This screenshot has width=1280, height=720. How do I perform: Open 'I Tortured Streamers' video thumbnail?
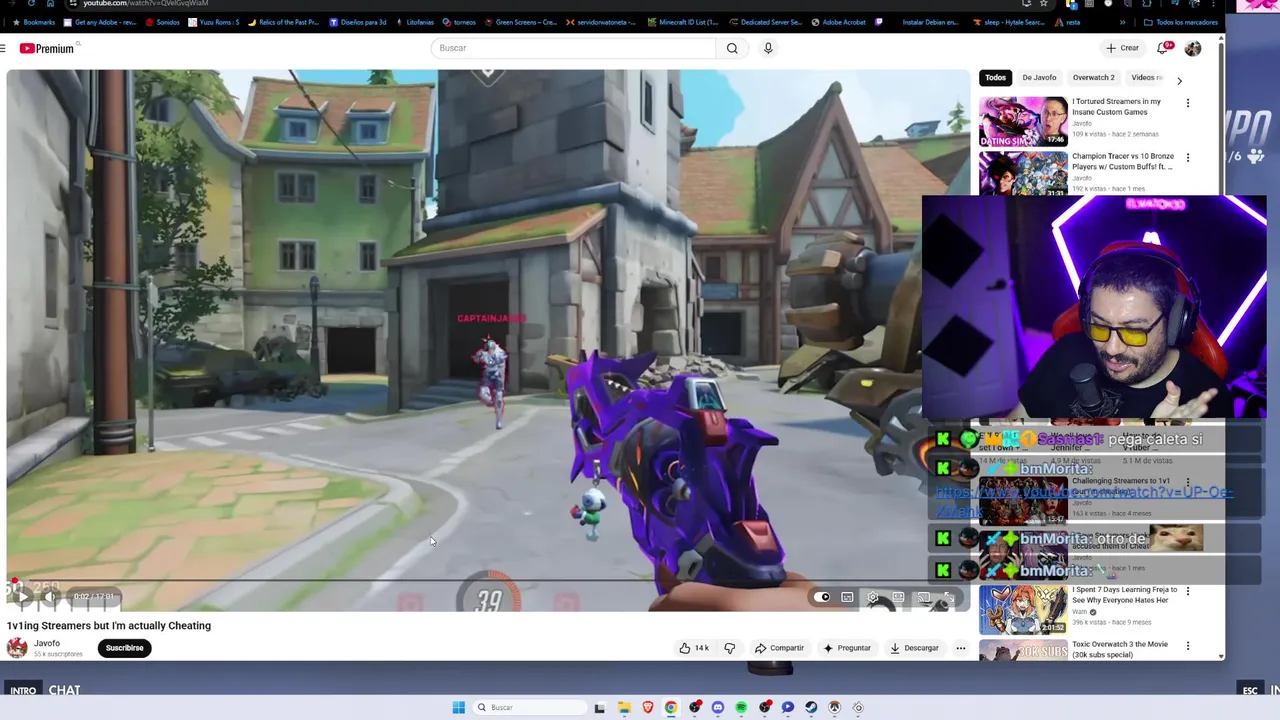(x=1023, y=121)
